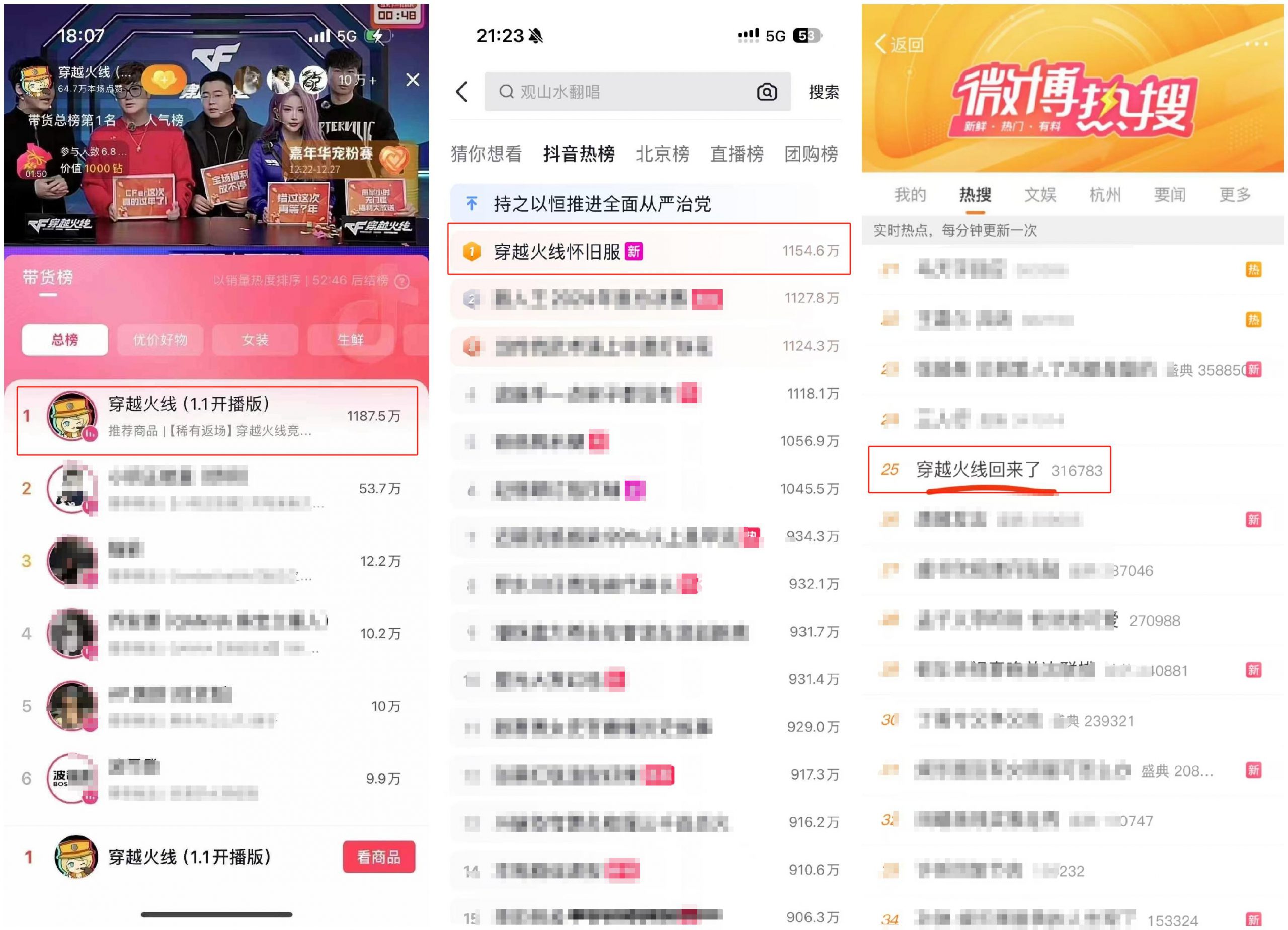Open the 更多 tab on Weibo
The height and width of the screenshot is (930, 1288).
[1235, 195]
